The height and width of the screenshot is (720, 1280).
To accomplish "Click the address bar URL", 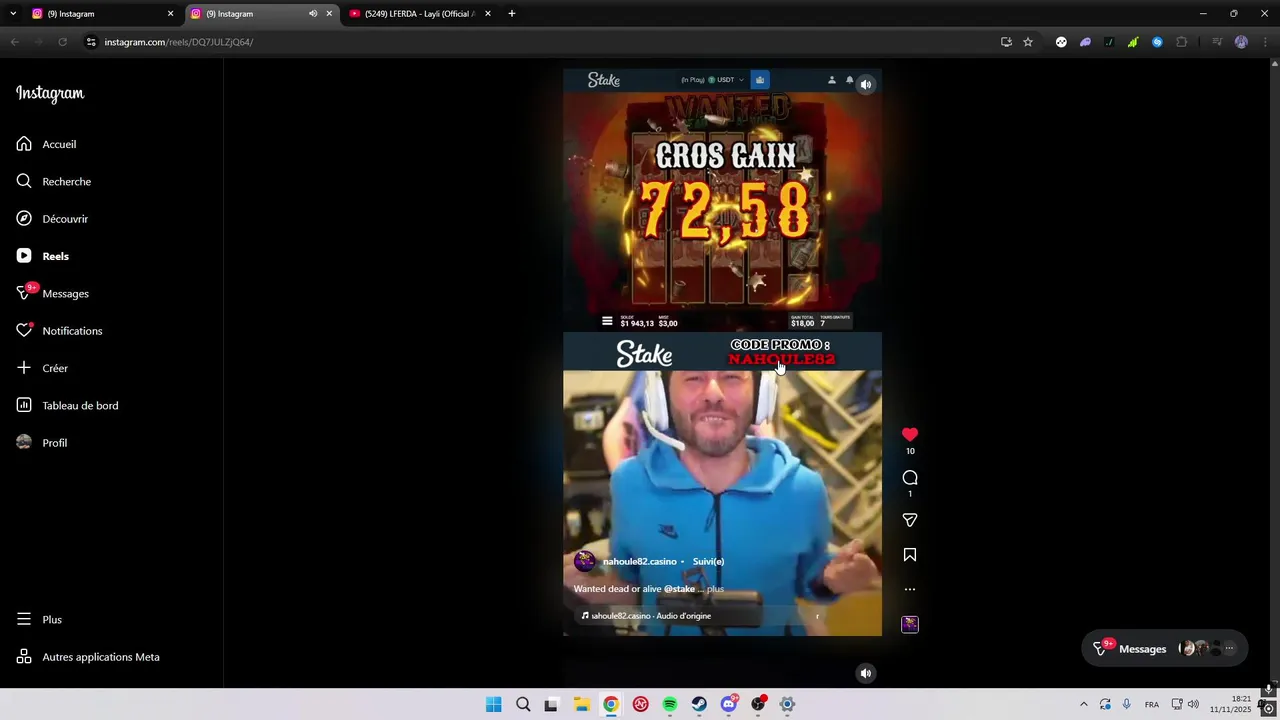I will pos(179,42).
